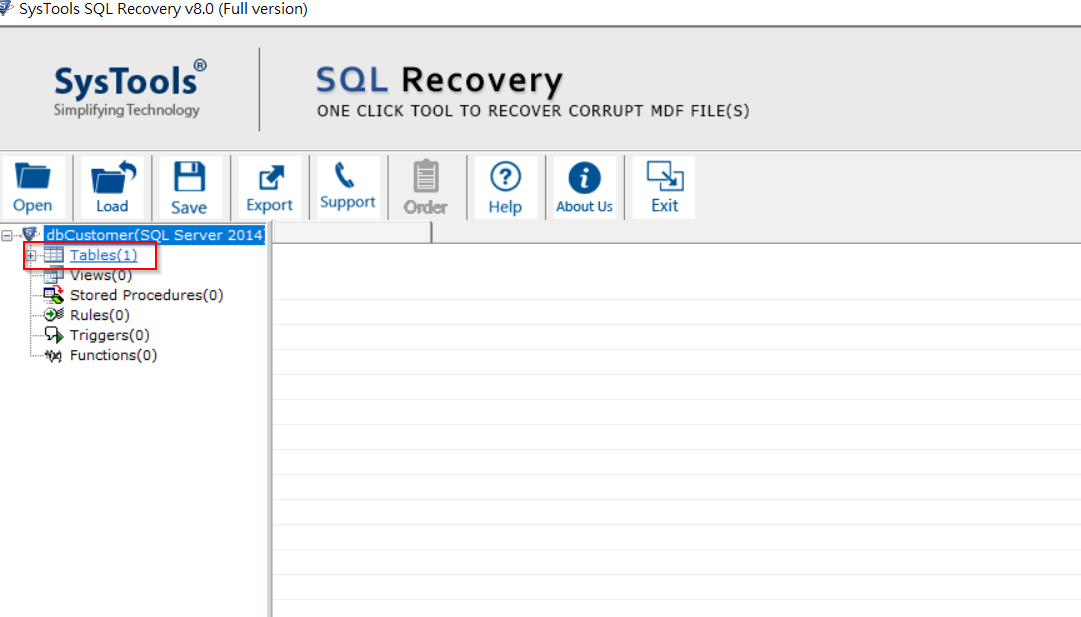Select dbCustomer(SQL Server 2014) tree root
1081x617 pixels.
pyautogui.click(x=154, y=235)
